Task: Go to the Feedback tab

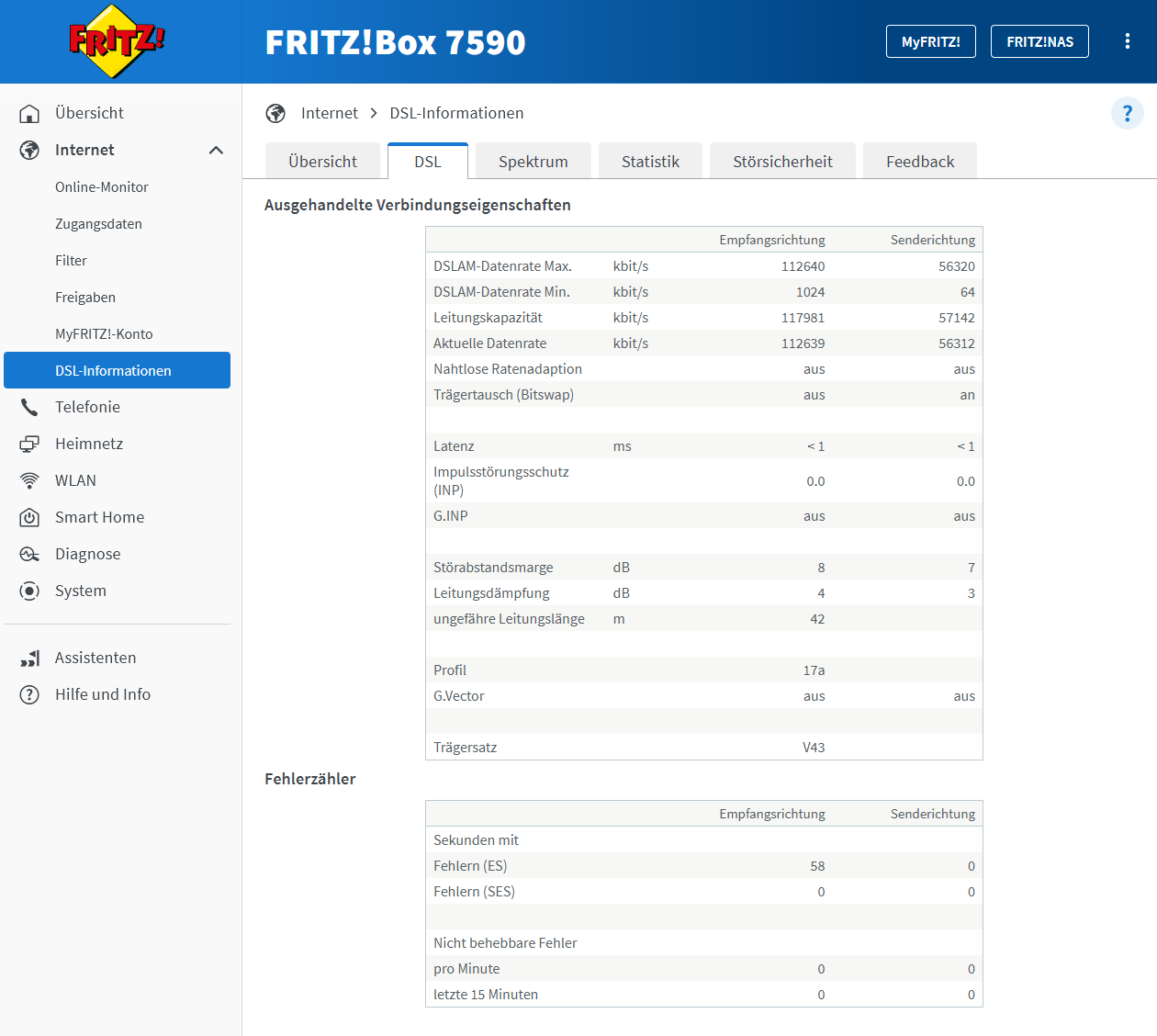Action: coord(920,161)
